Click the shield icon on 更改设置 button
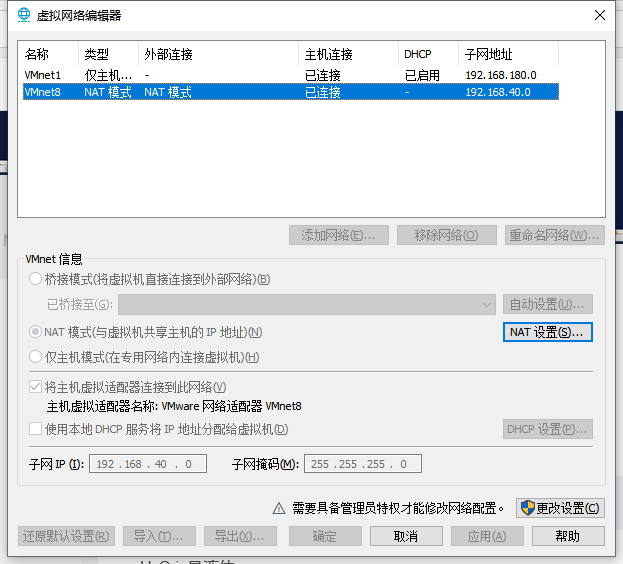Viewport: 623px width, 564px height. [x=528, y=508]
